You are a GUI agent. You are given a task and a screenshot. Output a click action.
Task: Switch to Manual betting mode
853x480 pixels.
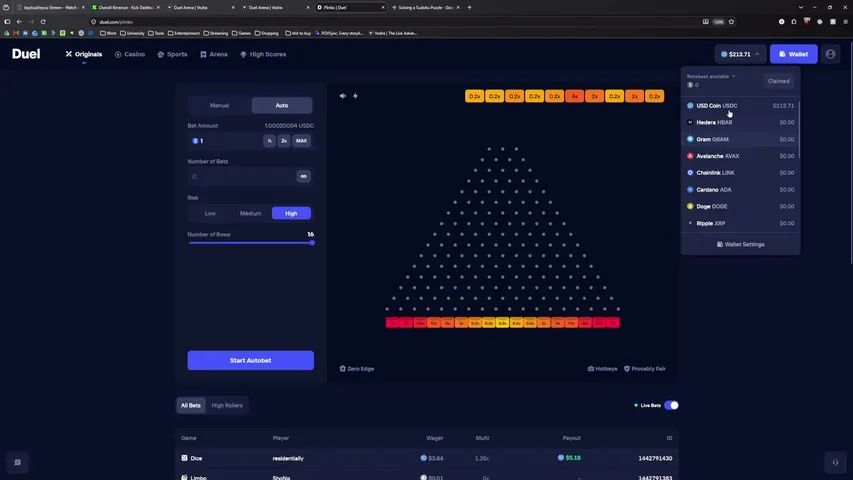click(219, 105)
